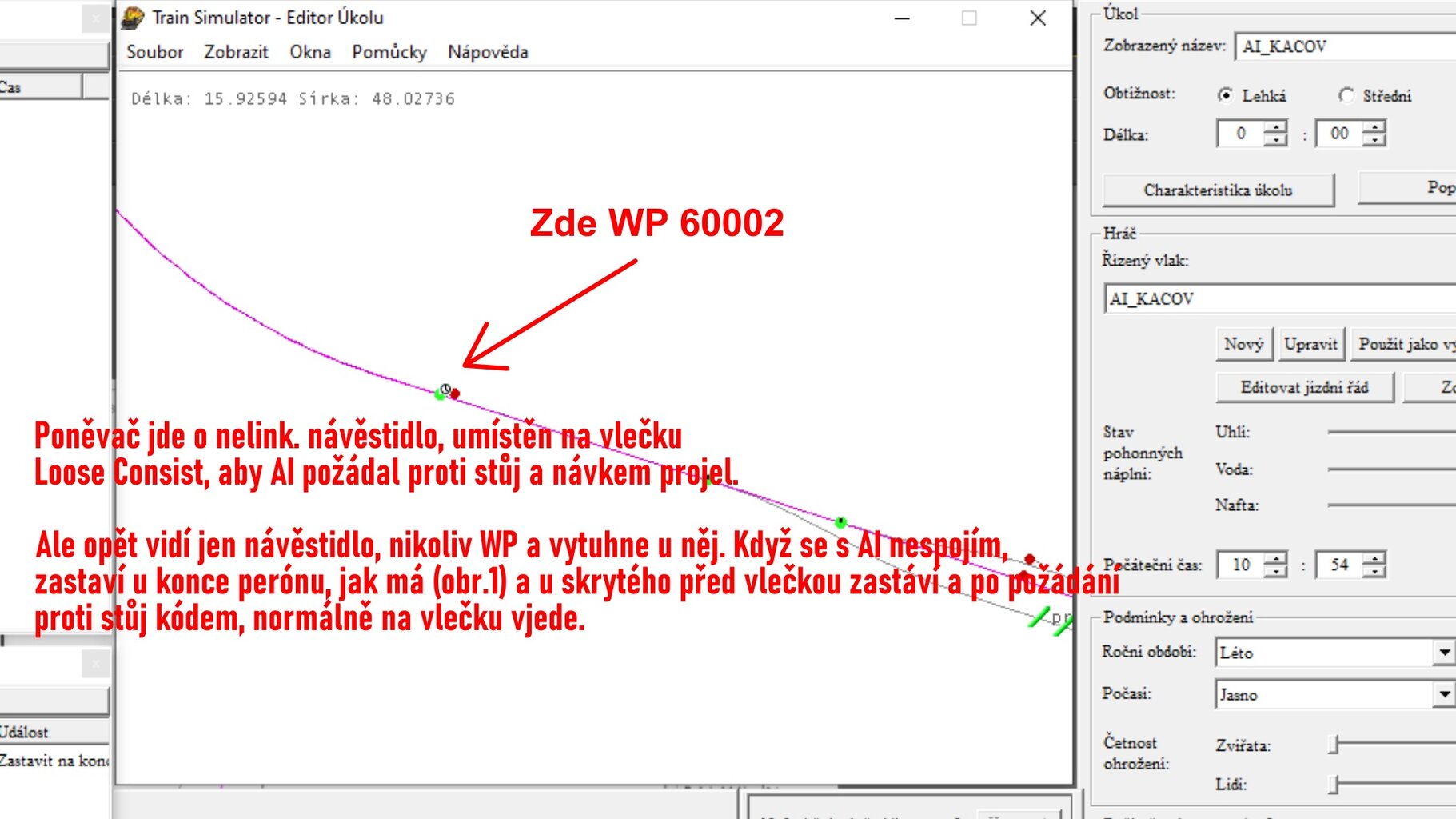Open the Soubor menu
Viewport: 1456px width, 819px height.
point(155,52)
